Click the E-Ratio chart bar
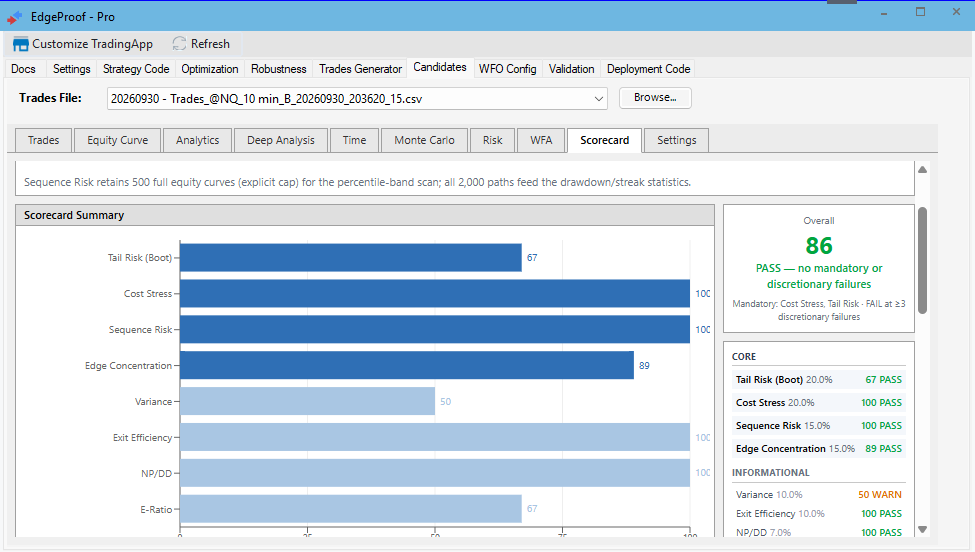 pyautogui.click(x=351, y=509)
